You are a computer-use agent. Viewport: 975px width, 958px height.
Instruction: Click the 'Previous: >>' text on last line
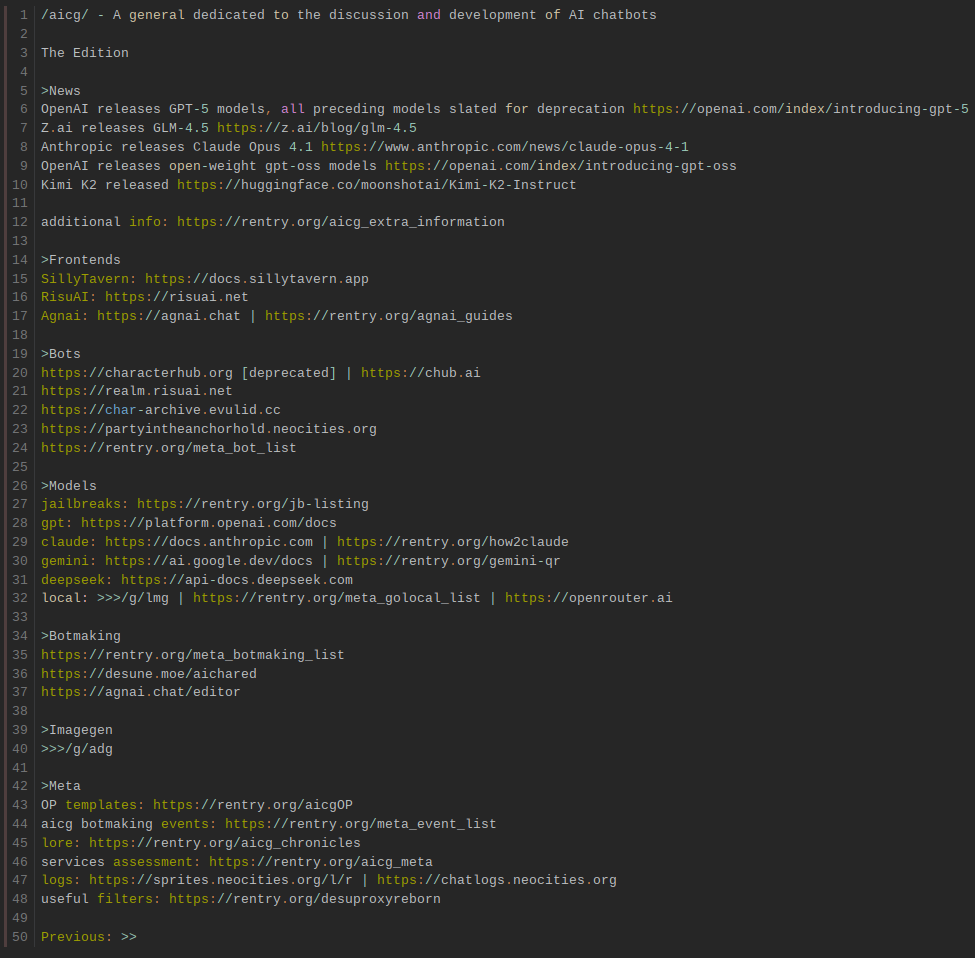[89, 937]
